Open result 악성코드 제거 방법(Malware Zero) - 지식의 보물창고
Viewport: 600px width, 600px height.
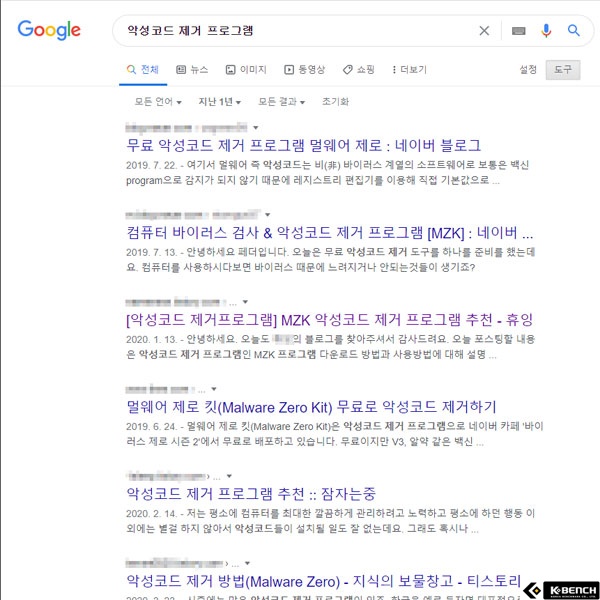[x=324, y=581]
